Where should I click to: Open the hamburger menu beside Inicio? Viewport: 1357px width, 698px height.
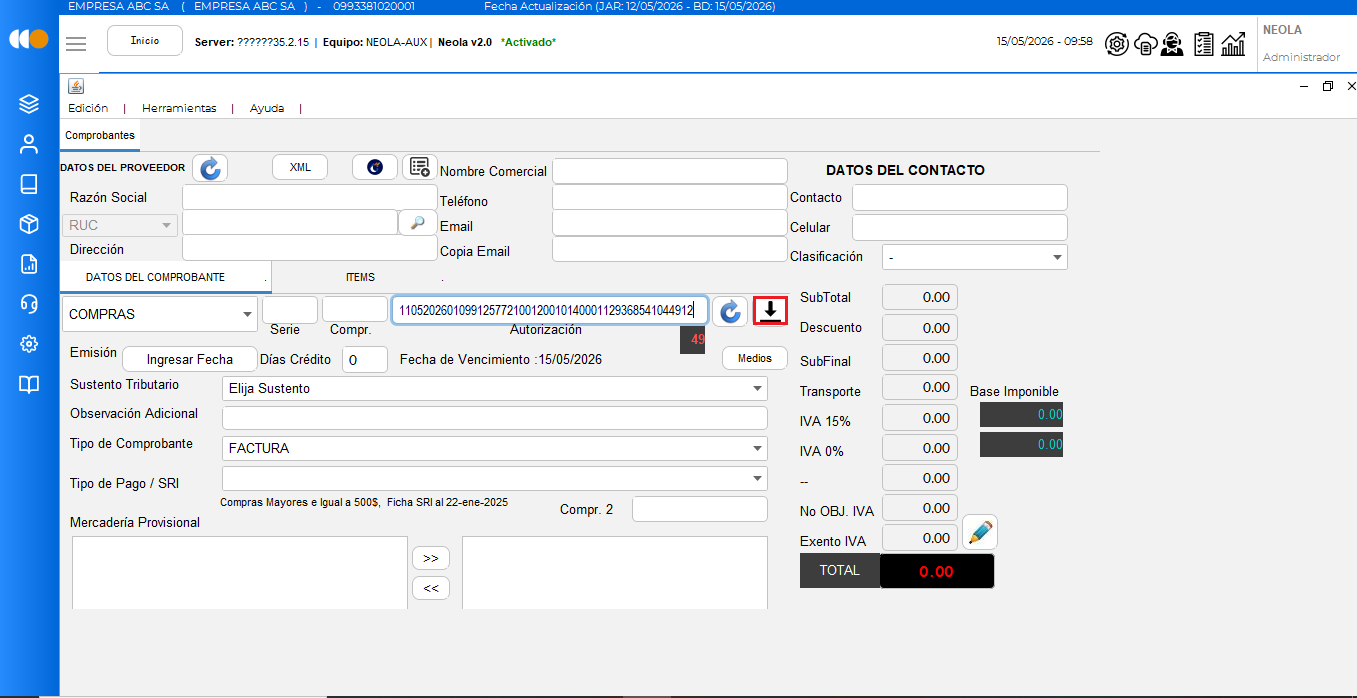point(76,43)
